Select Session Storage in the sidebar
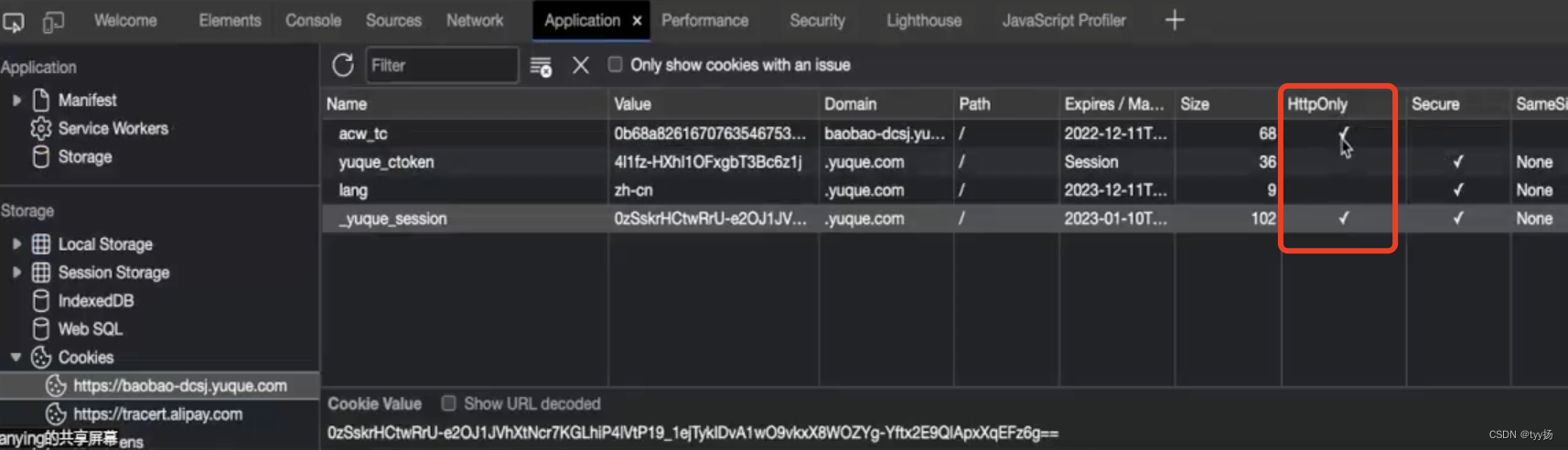Image resolution: width=1568 pixels, height=450 pixels. point(113,273)
